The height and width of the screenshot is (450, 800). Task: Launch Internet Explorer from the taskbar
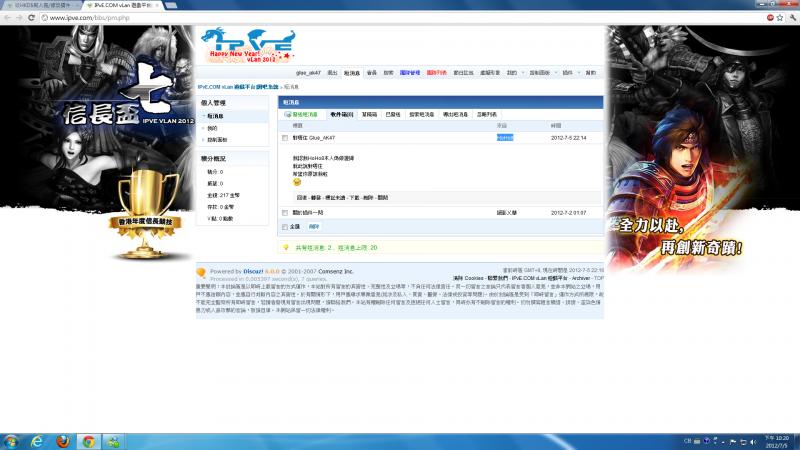pyautogui.click(x=37, y=441)
